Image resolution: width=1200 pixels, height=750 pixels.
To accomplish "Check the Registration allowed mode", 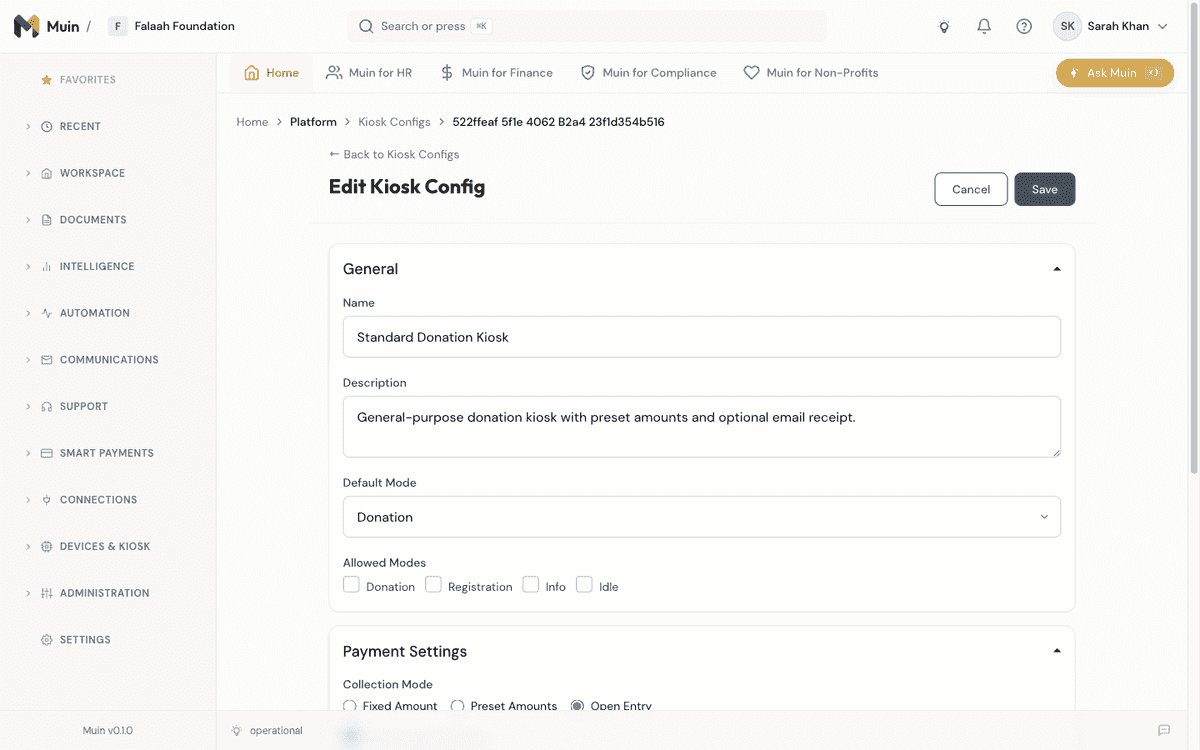I will pyautogui.click(x=433, y=585).
